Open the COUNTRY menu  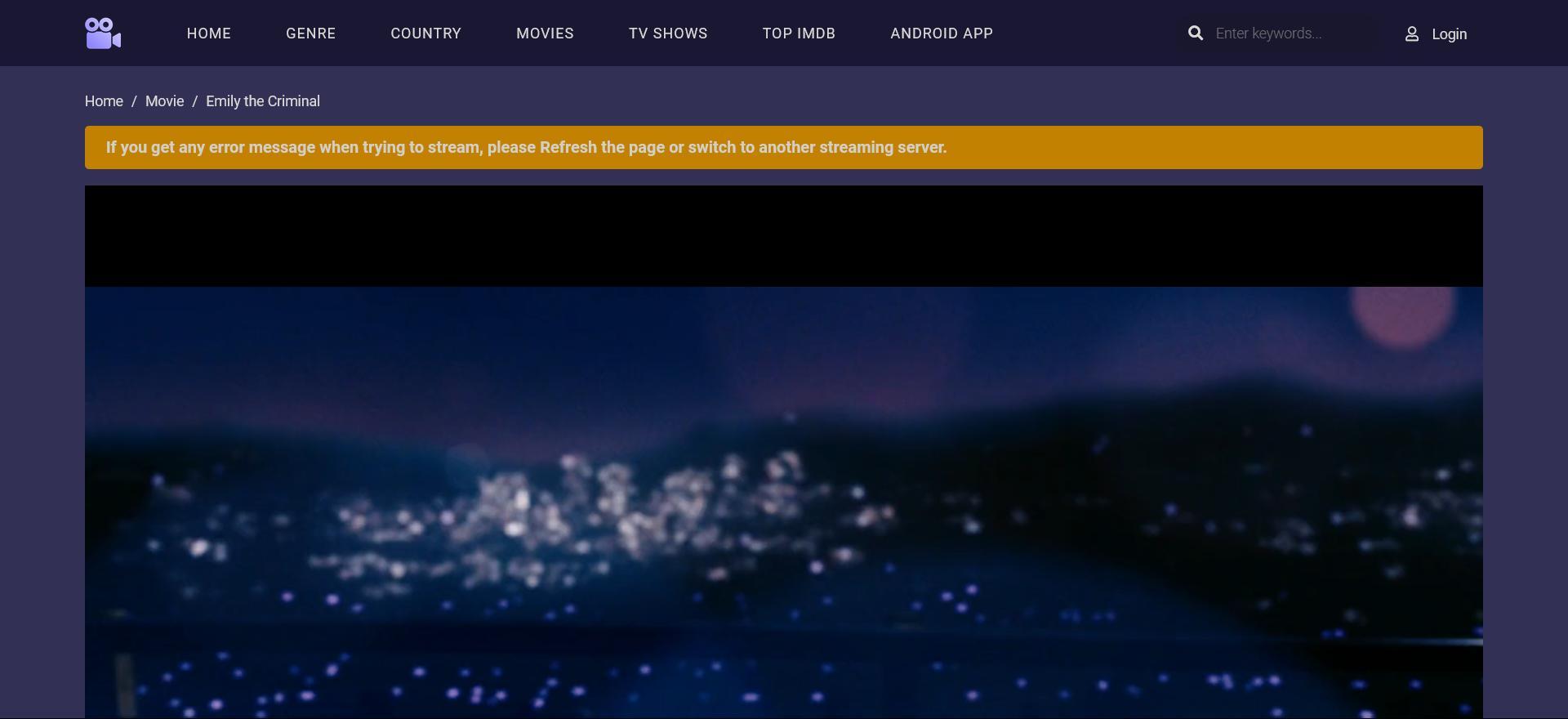[x=426, y=33]
